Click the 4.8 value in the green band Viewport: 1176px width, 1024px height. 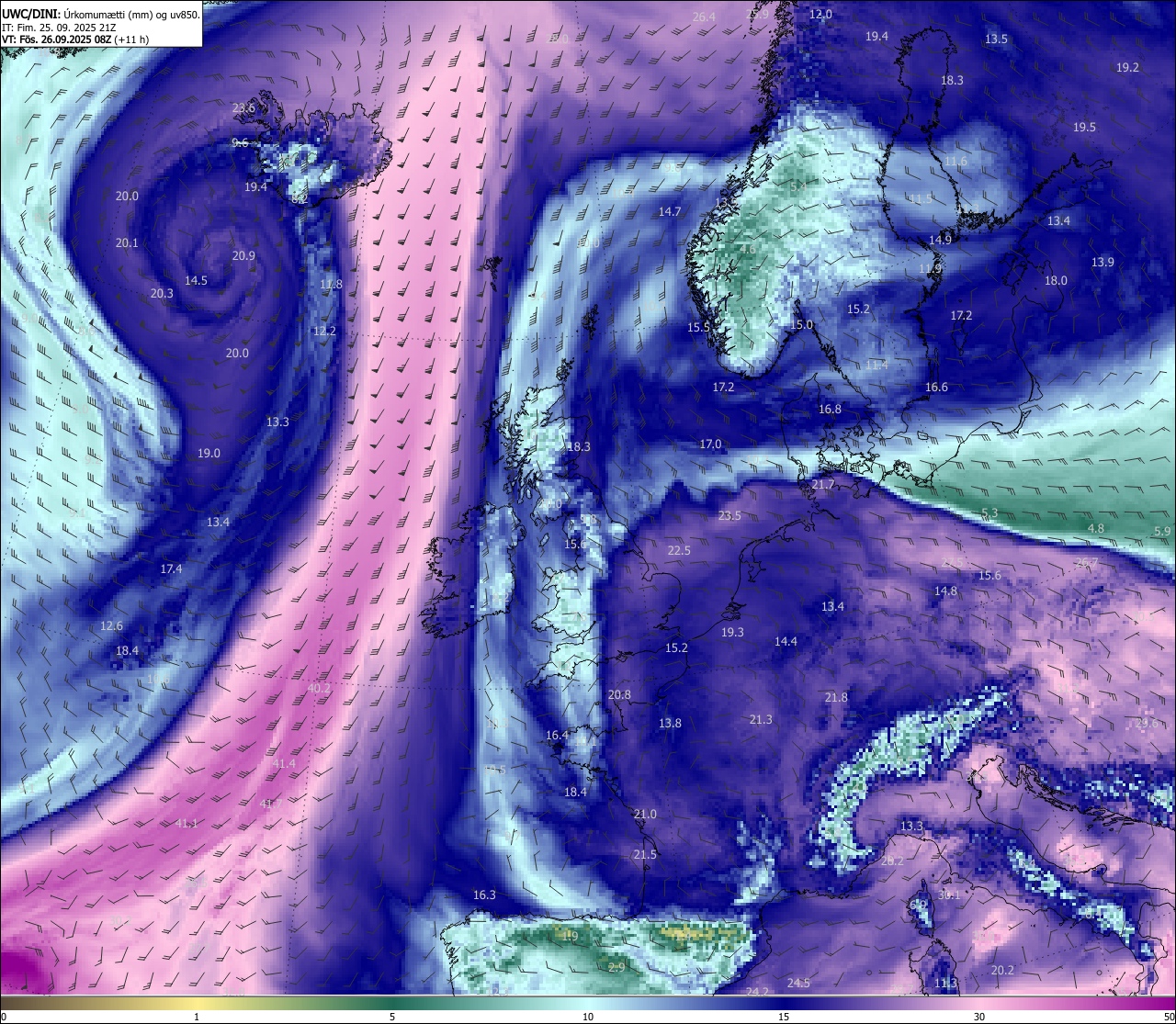pos(1096,528)
